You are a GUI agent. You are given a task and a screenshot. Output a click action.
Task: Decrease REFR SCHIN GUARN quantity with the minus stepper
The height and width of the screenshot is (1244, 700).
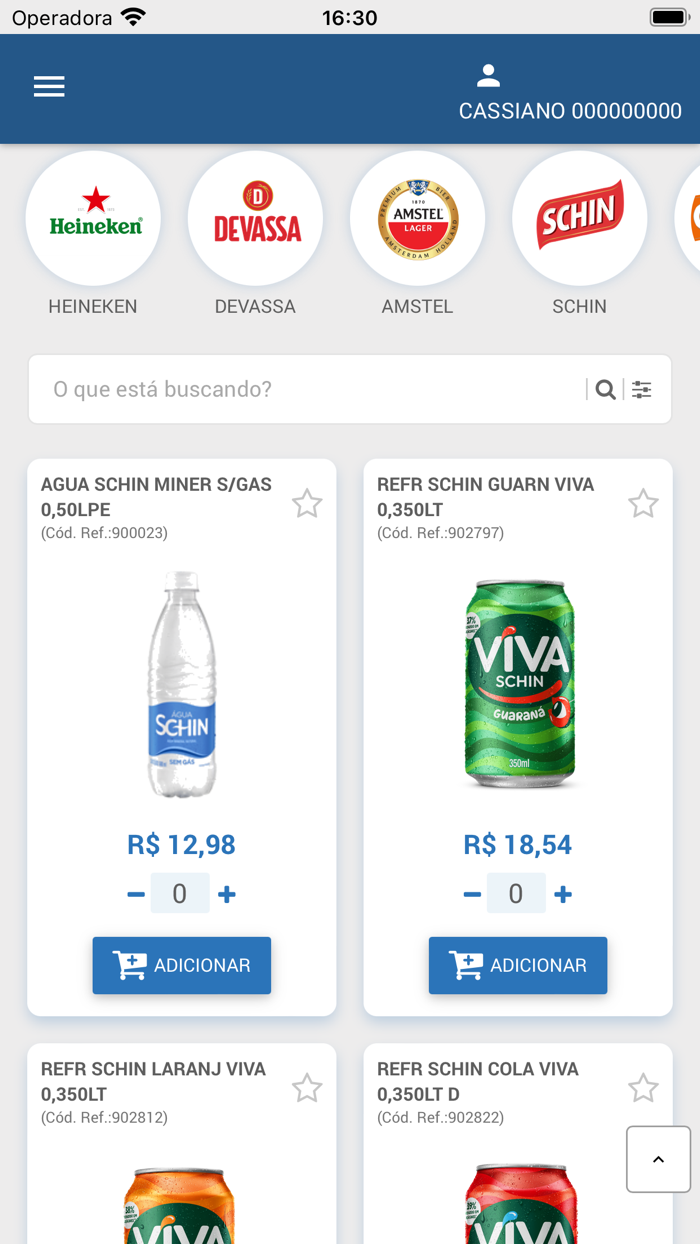click(471, 893)
